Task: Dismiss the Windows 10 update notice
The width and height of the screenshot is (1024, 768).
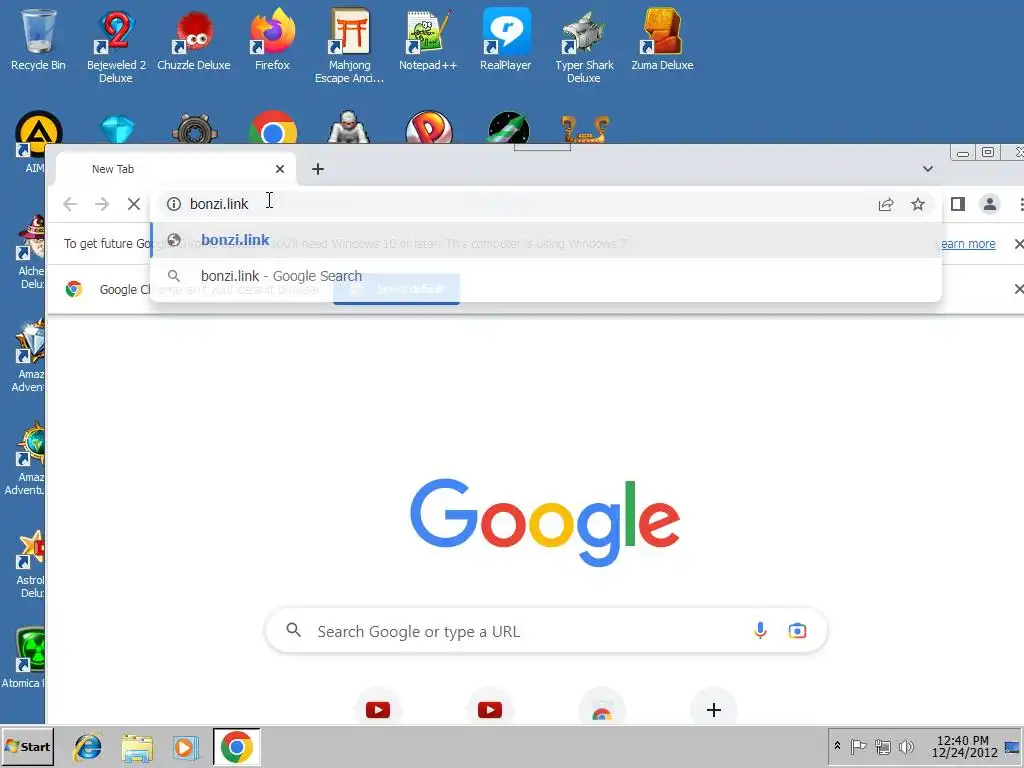Action: [1018, 244]
